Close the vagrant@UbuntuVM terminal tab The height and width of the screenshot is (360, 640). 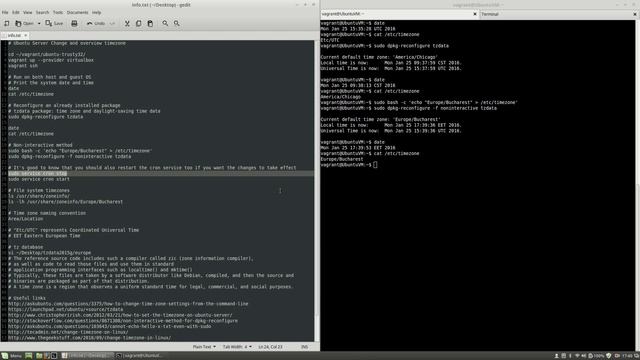[x=475, y=14]
